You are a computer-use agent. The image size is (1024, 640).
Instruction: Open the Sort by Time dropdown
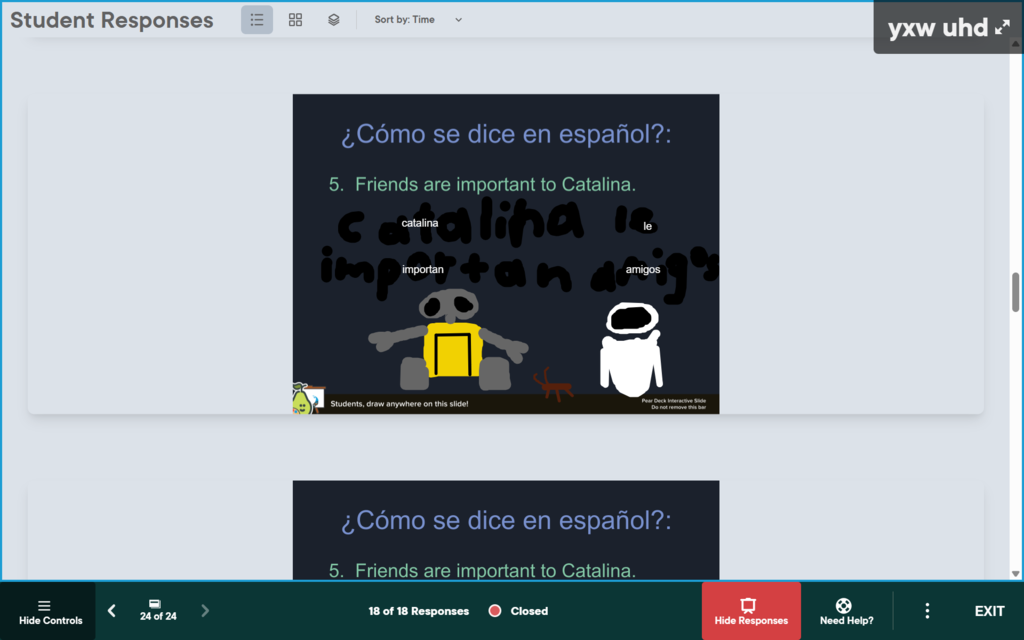point(418,20)
